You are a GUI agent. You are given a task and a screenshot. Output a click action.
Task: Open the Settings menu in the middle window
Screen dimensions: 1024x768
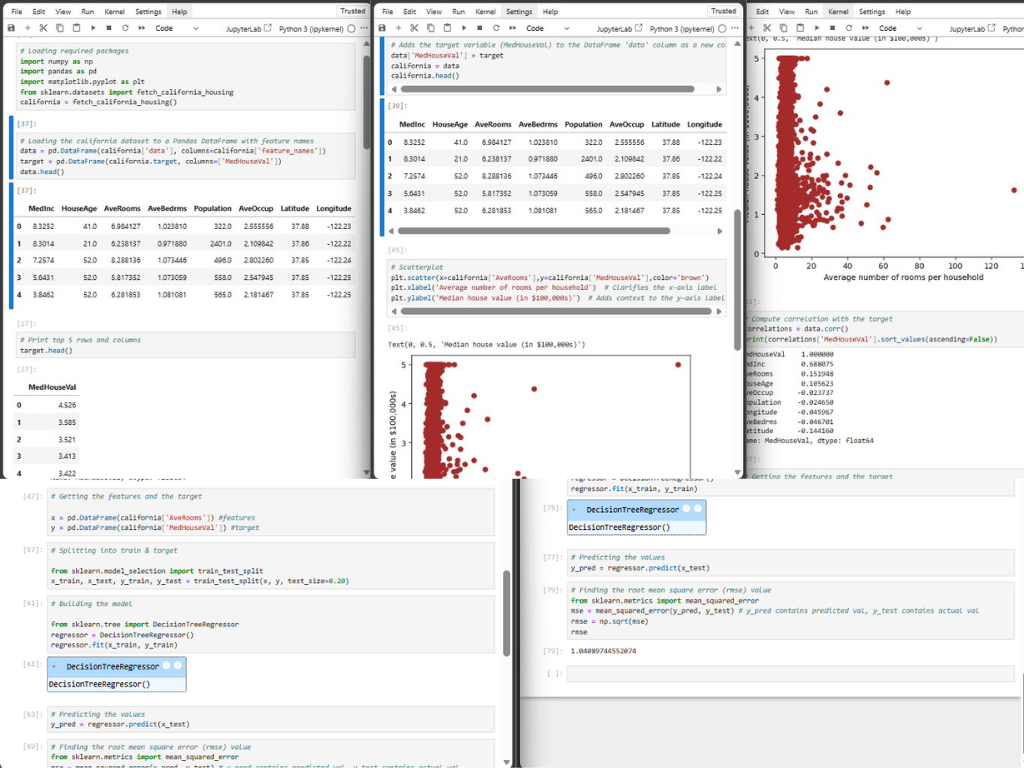[x=519, y=11]
